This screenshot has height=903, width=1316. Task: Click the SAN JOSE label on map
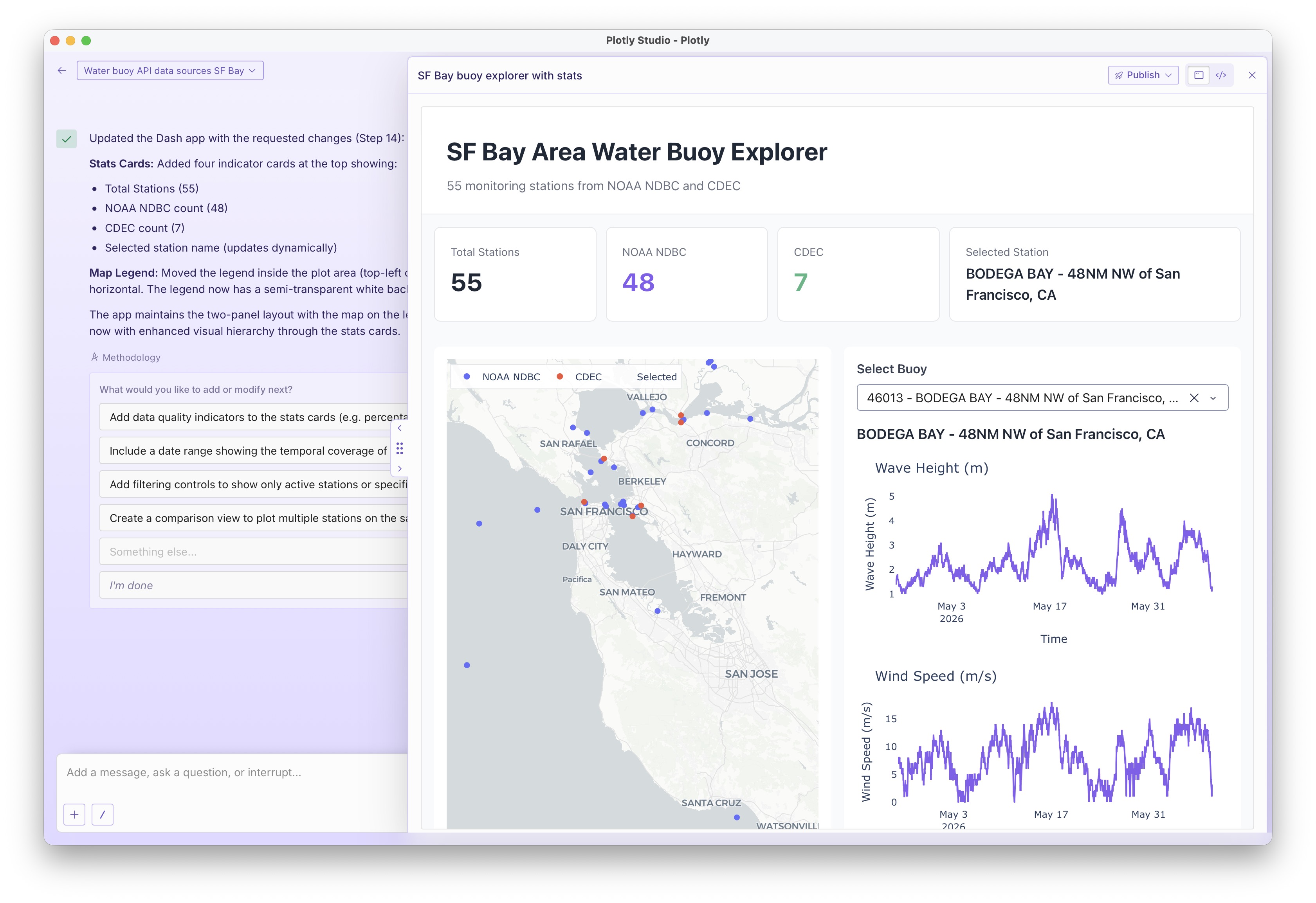click(x=751, y=674)
